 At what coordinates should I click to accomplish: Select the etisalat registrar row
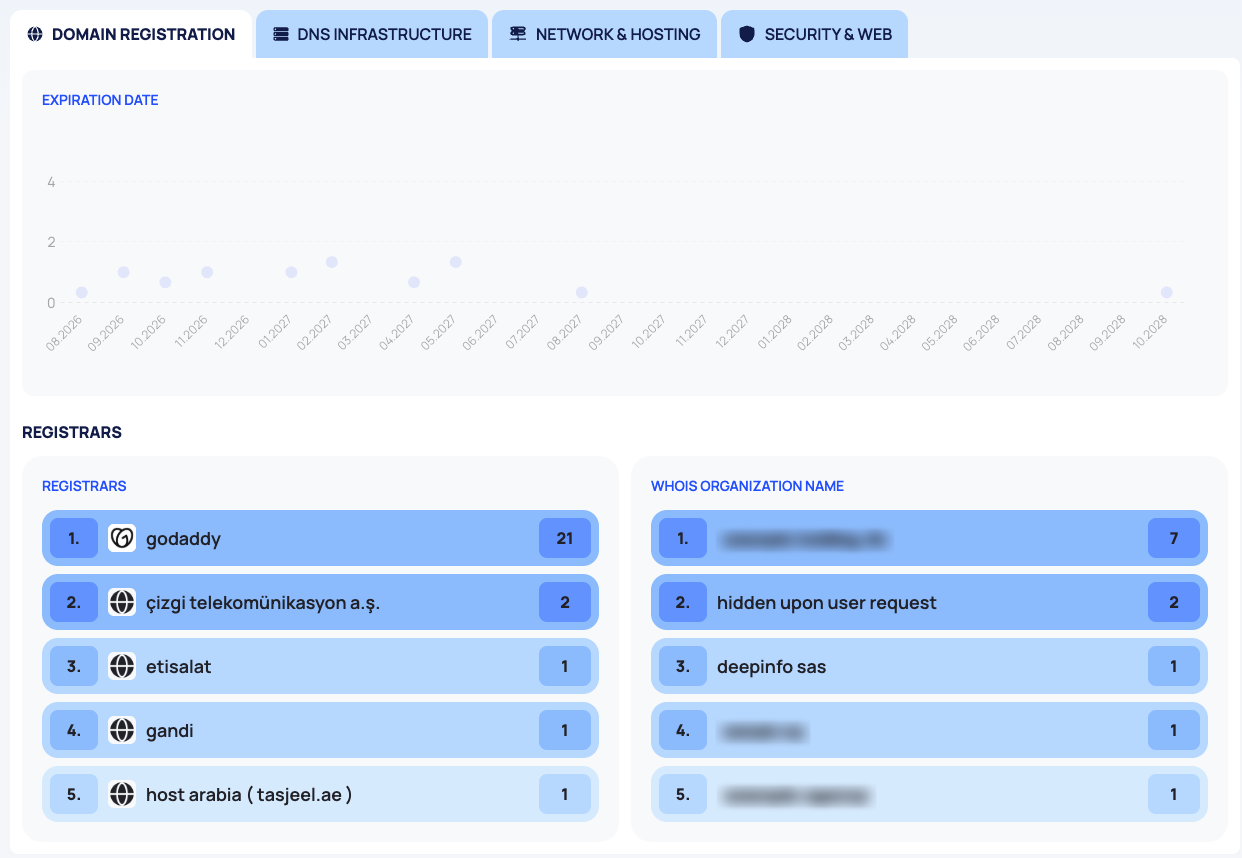tap(320, 666)
